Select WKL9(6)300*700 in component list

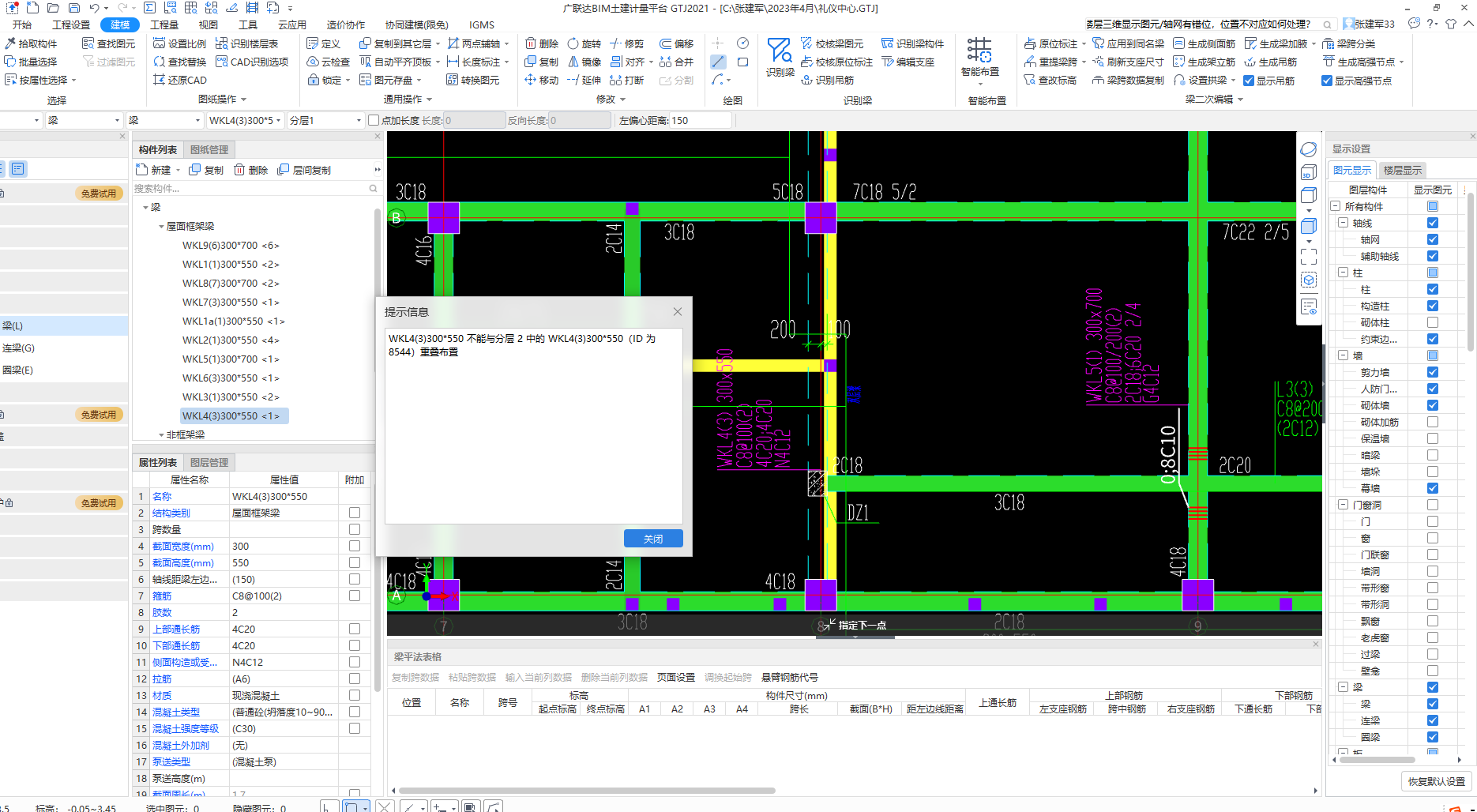pos(231,246)
